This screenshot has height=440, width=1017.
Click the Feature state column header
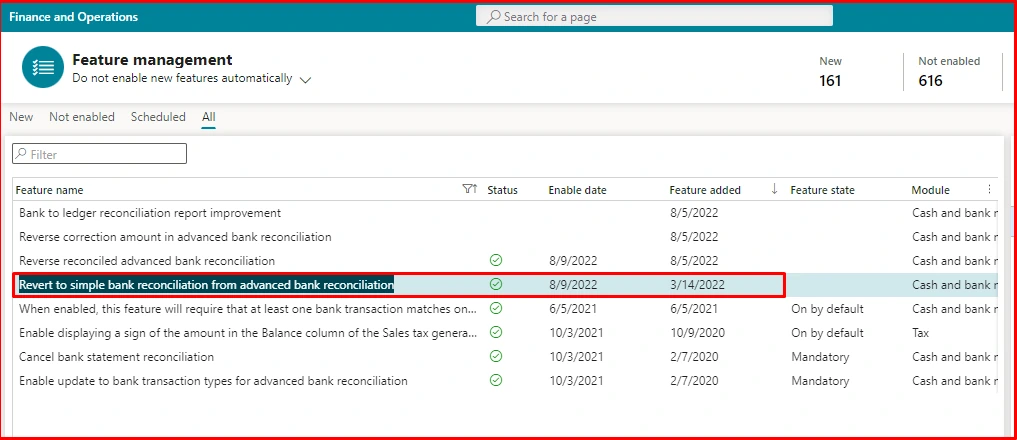822,190
